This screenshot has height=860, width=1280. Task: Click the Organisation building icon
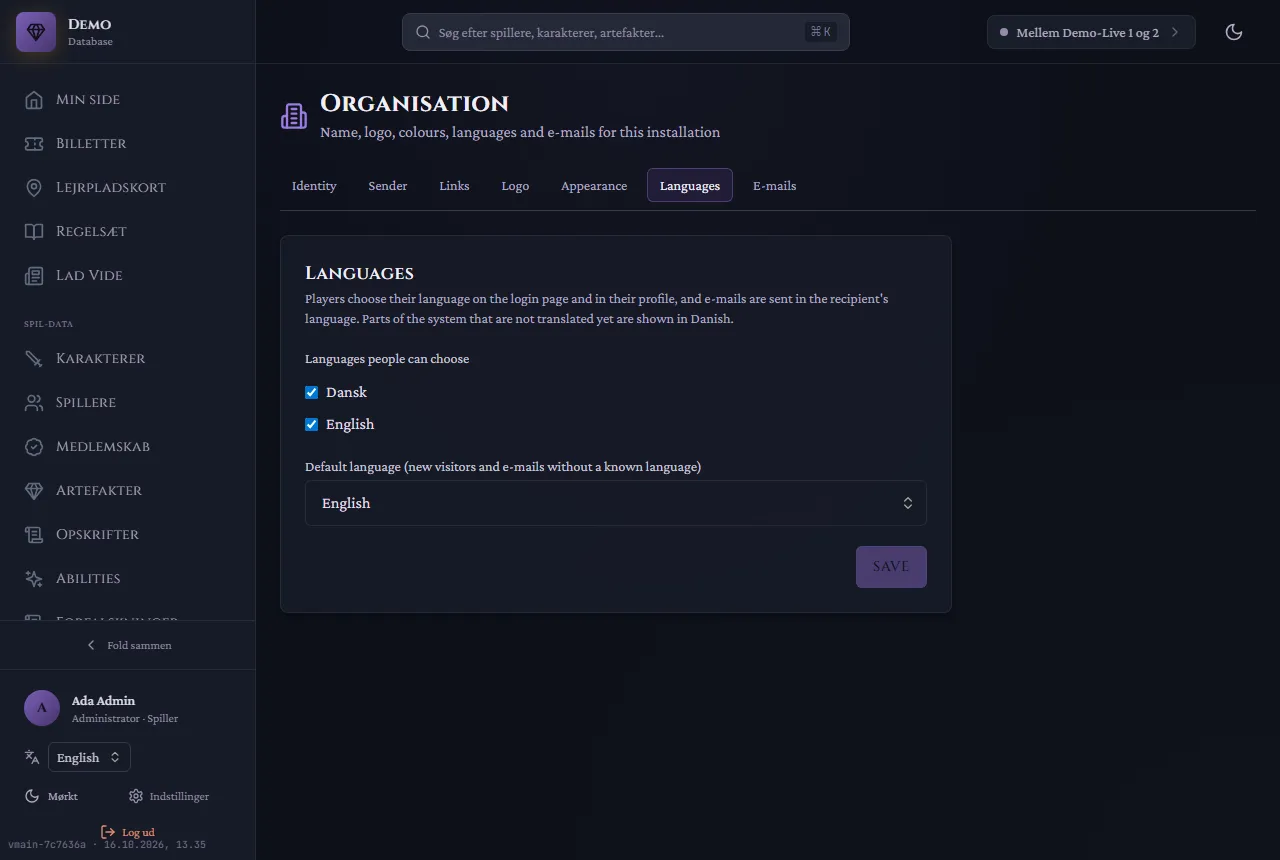tap(294, 116)
